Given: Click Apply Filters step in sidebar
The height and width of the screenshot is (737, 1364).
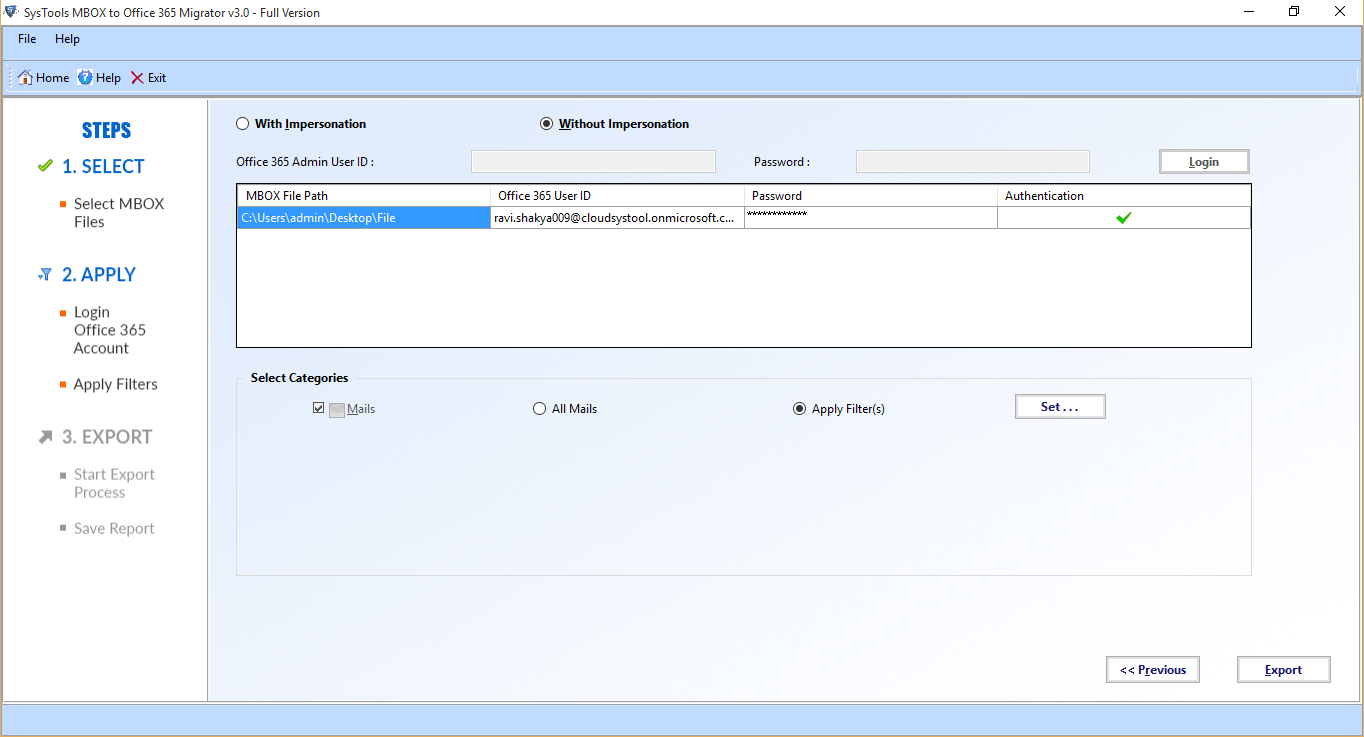Looking at the screenshot, I should tap(115, 384).
